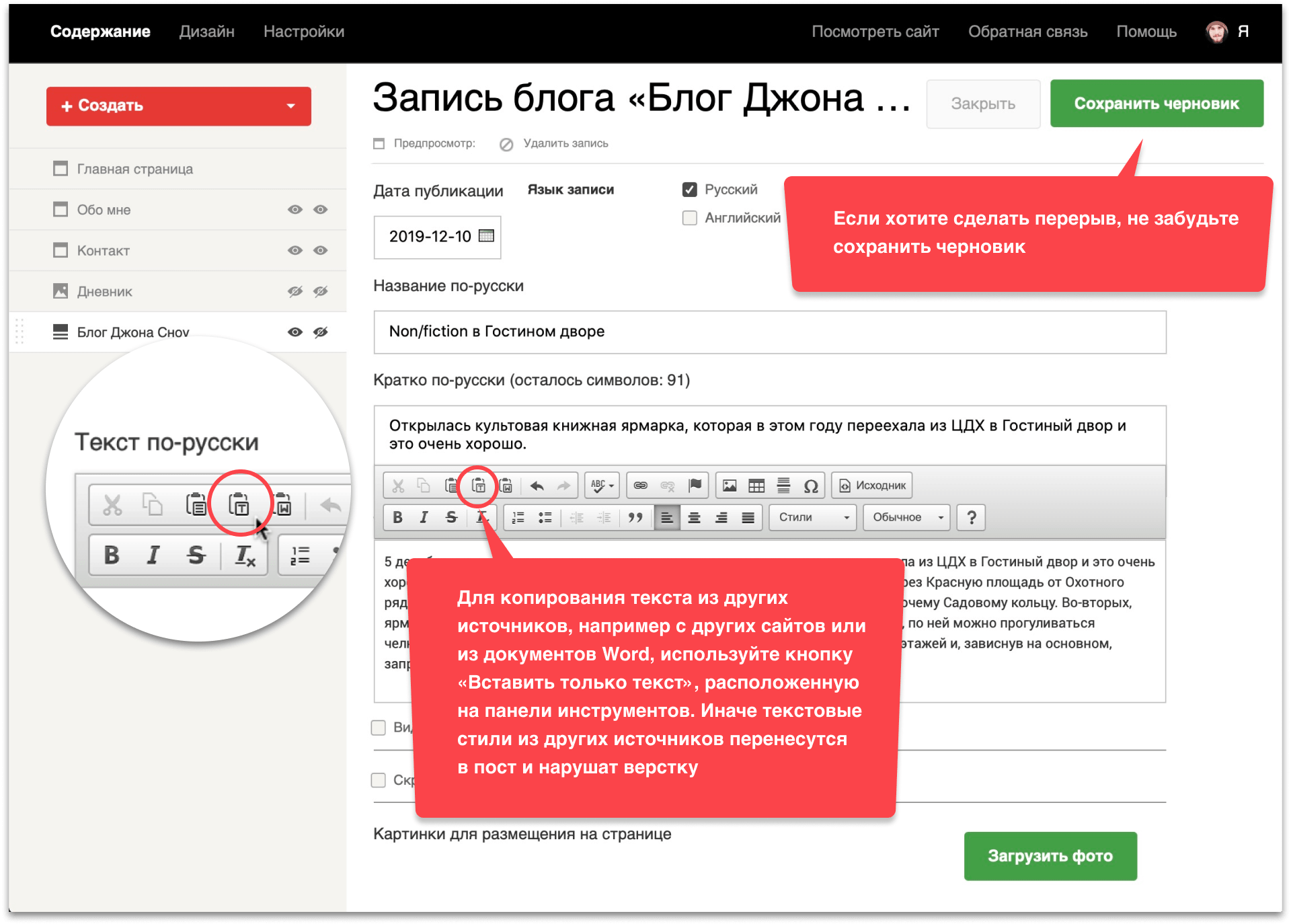Apply block quote formatting
This screenshot has height=924, width=1291.
(635, 517)
